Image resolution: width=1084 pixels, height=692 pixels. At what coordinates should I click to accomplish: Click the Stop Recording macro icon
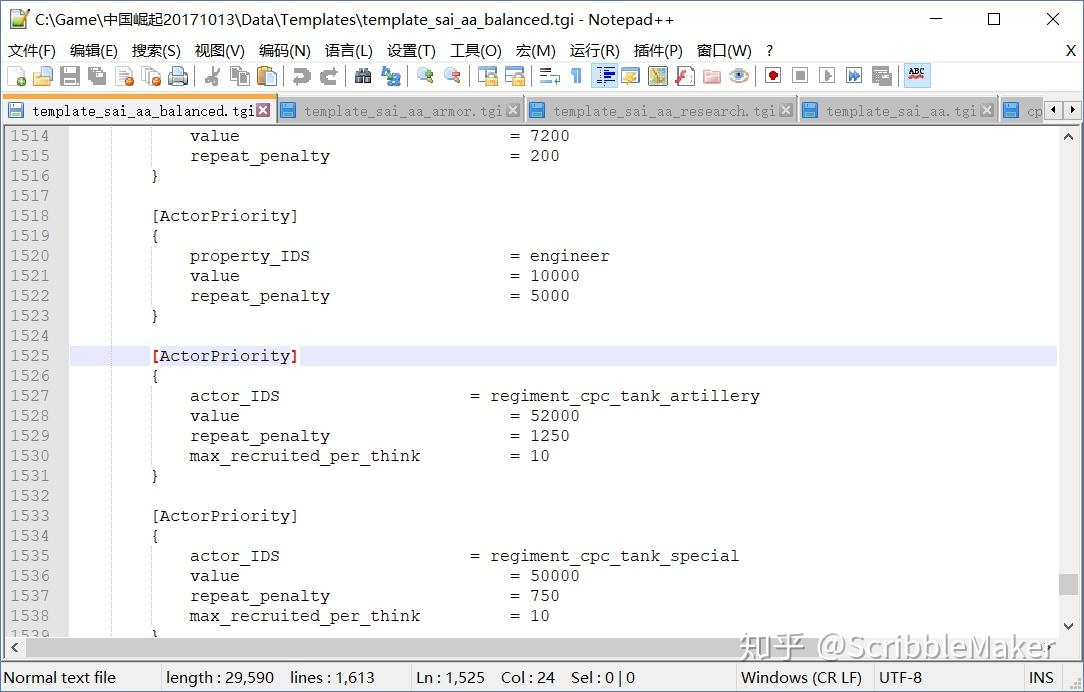coord(800,76)
